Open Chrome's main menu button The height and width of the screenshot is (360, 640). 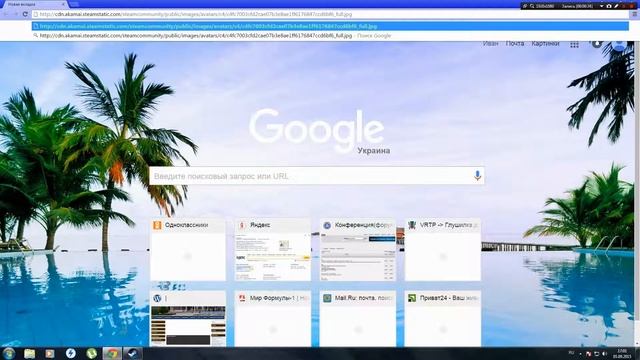tap(635, 14)
